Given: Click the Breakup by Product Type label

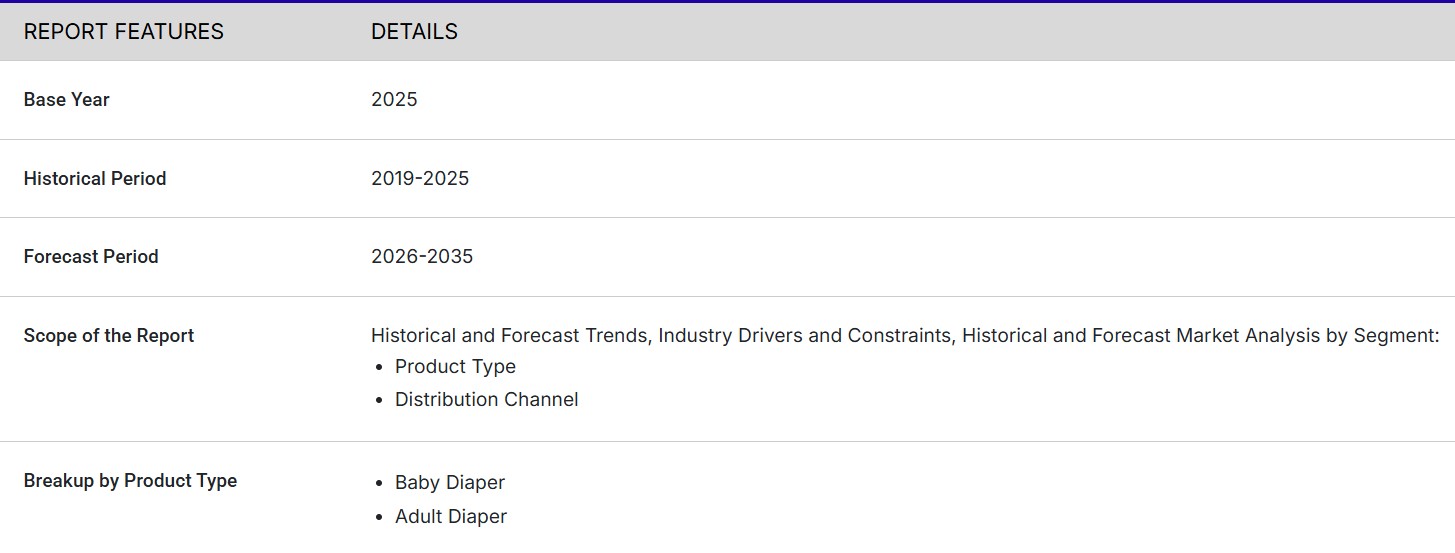Looking at the screenshot, I should [130, 481].
